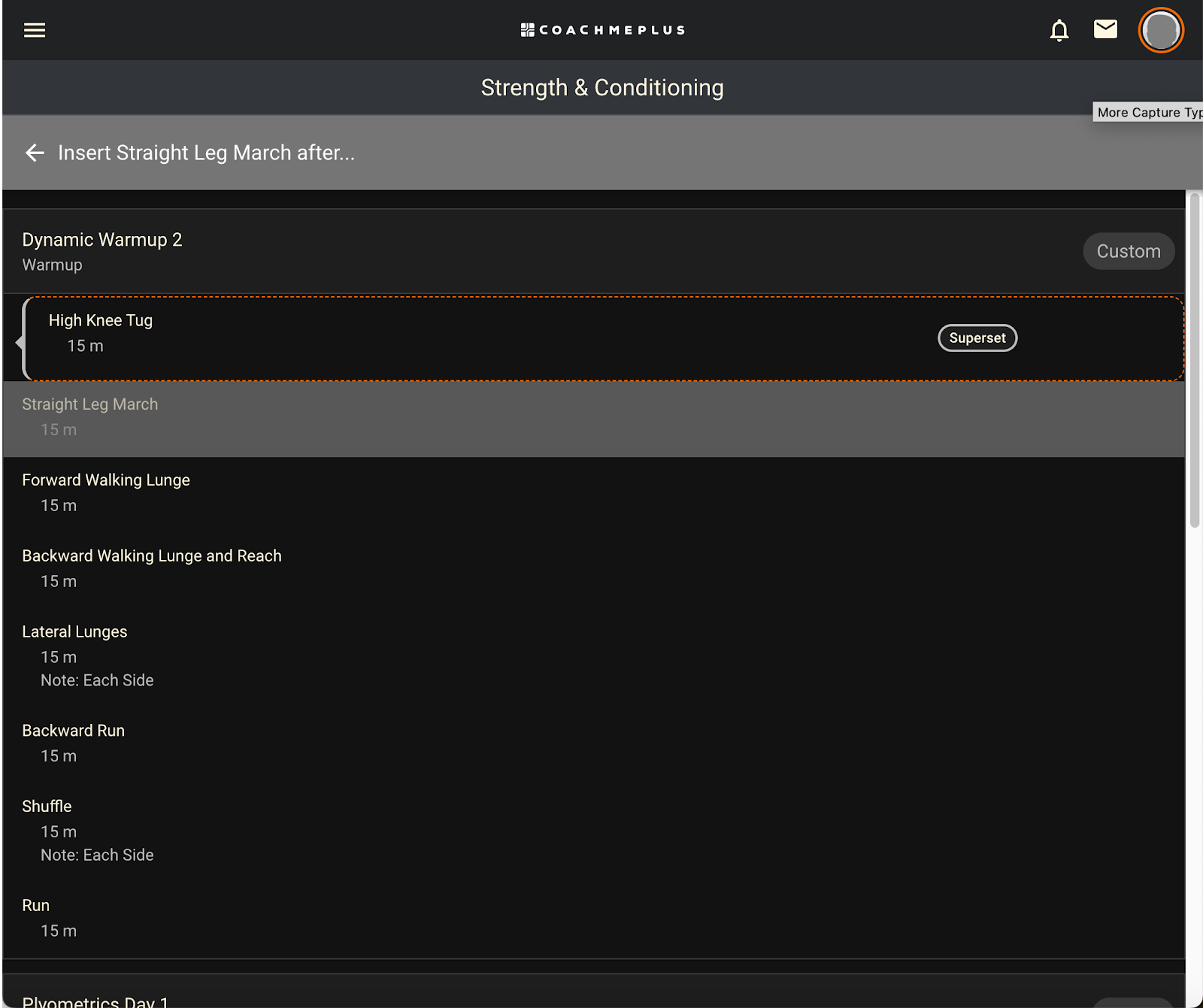Insert after Forward Walking Lunge
The image size is (1203, 1008).
pyautogui.click(x=594, y=493)
